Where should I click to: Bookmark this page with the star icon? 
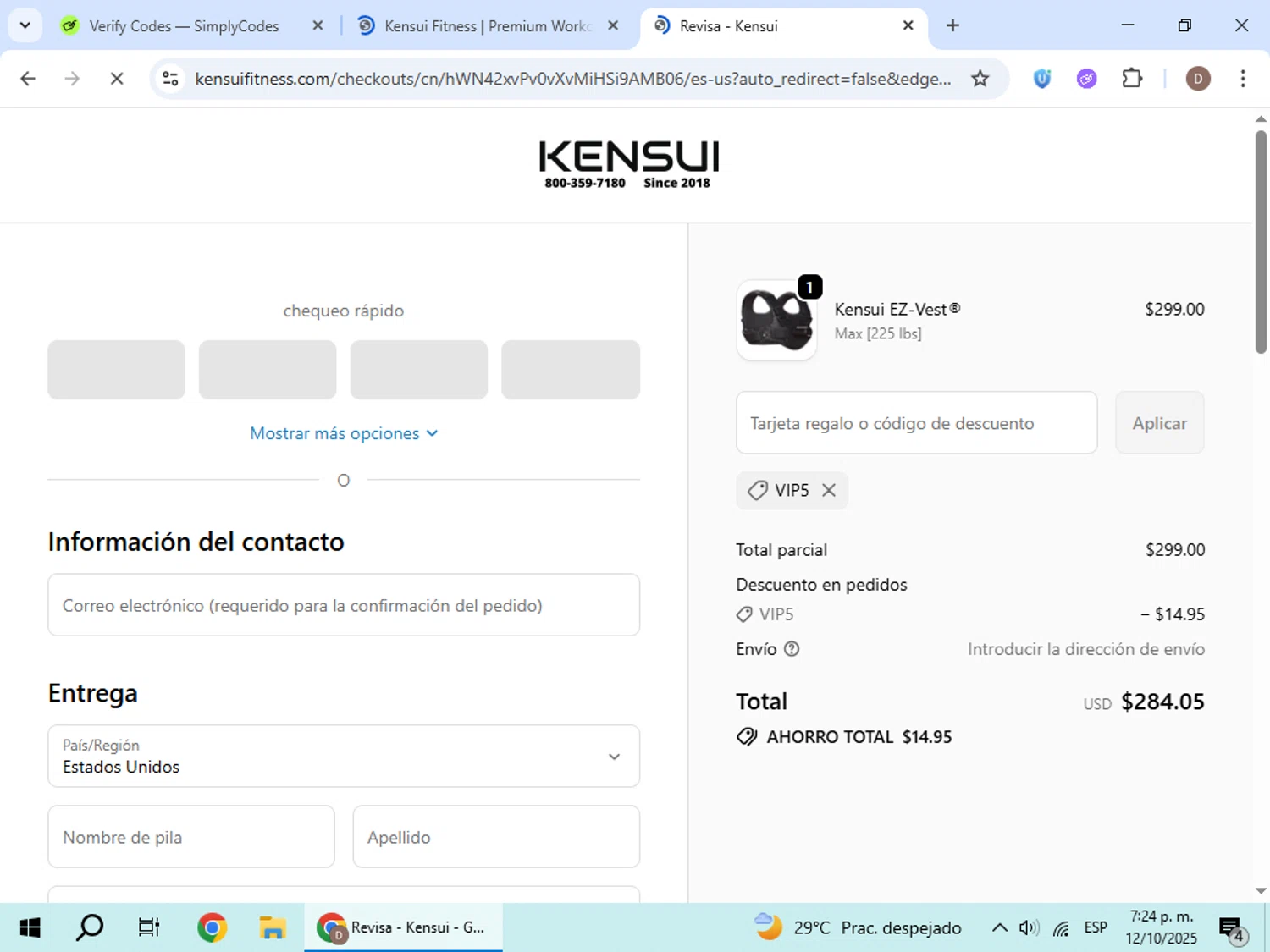pos(980,79)
